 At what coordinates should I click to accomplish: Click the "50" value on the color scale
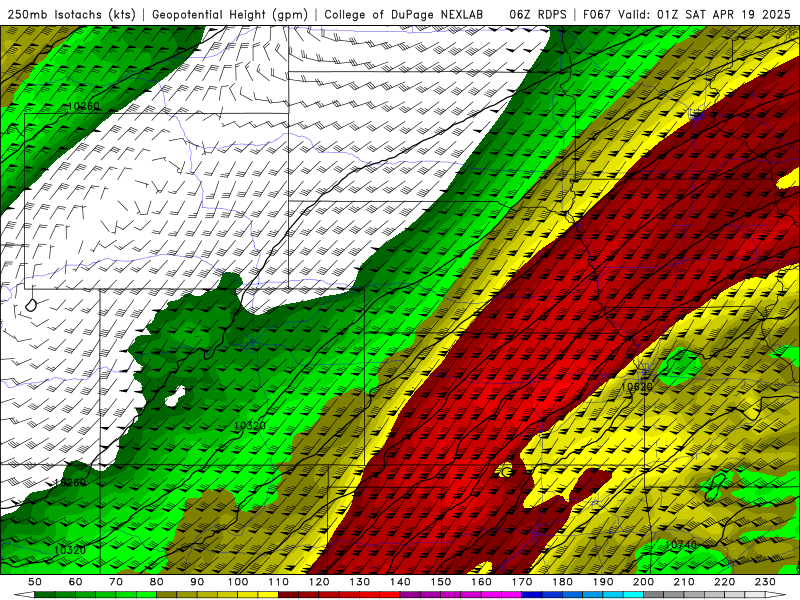click(35, 582)
